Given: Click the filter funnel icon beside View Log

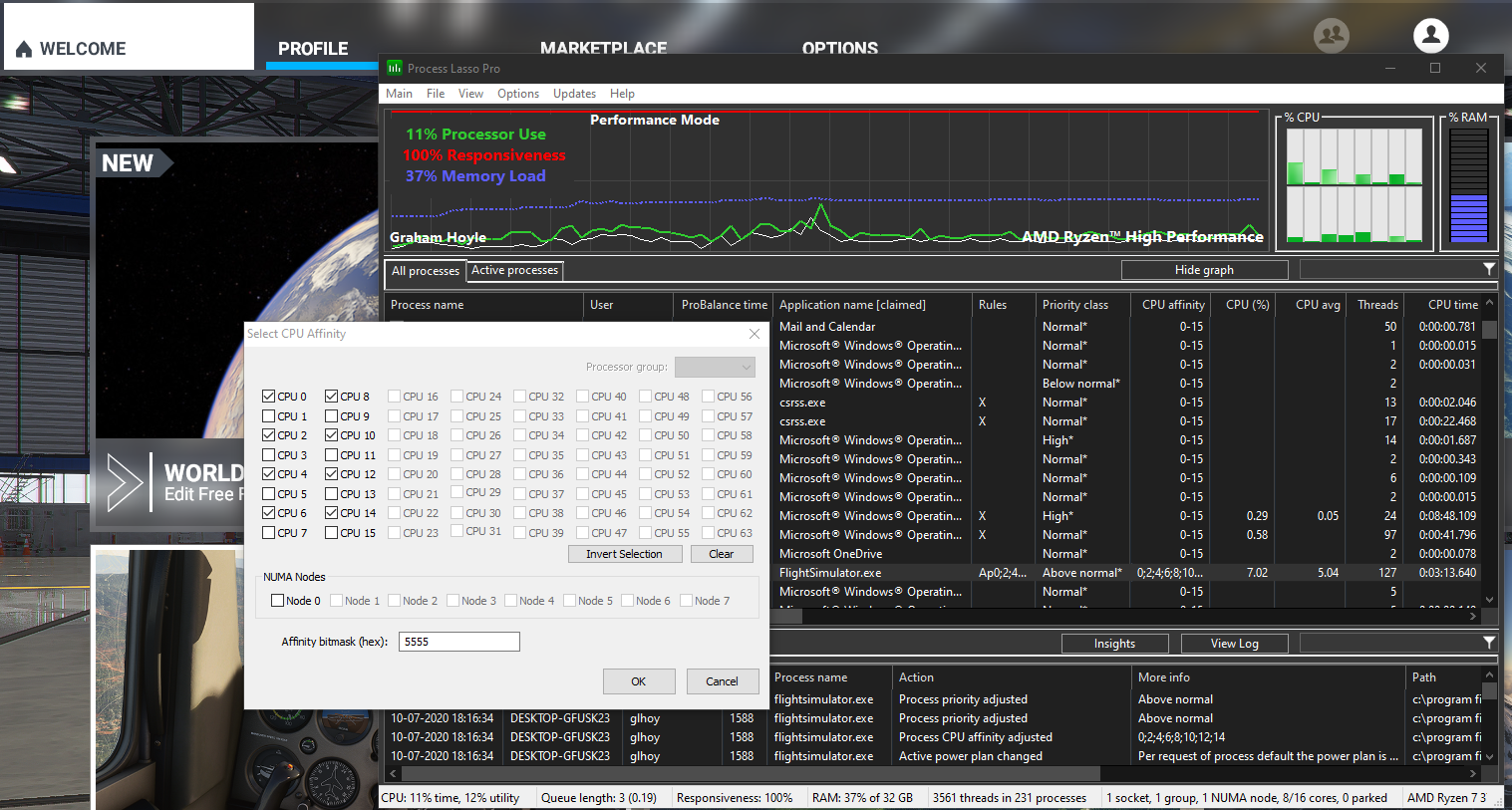Looking at the screenshot, I should 1489,643.
